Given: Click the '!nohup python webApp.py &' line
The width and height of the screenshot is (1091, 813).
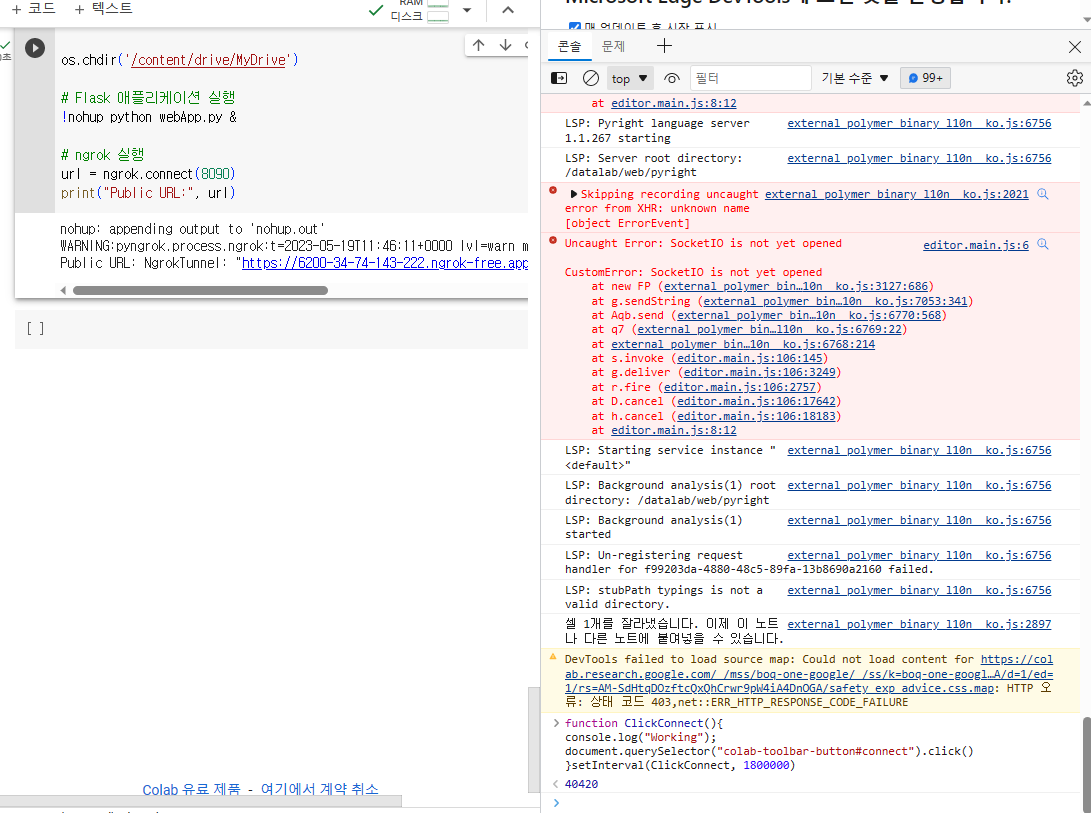Looking at the screenshot, I should [x=149, y=117].
